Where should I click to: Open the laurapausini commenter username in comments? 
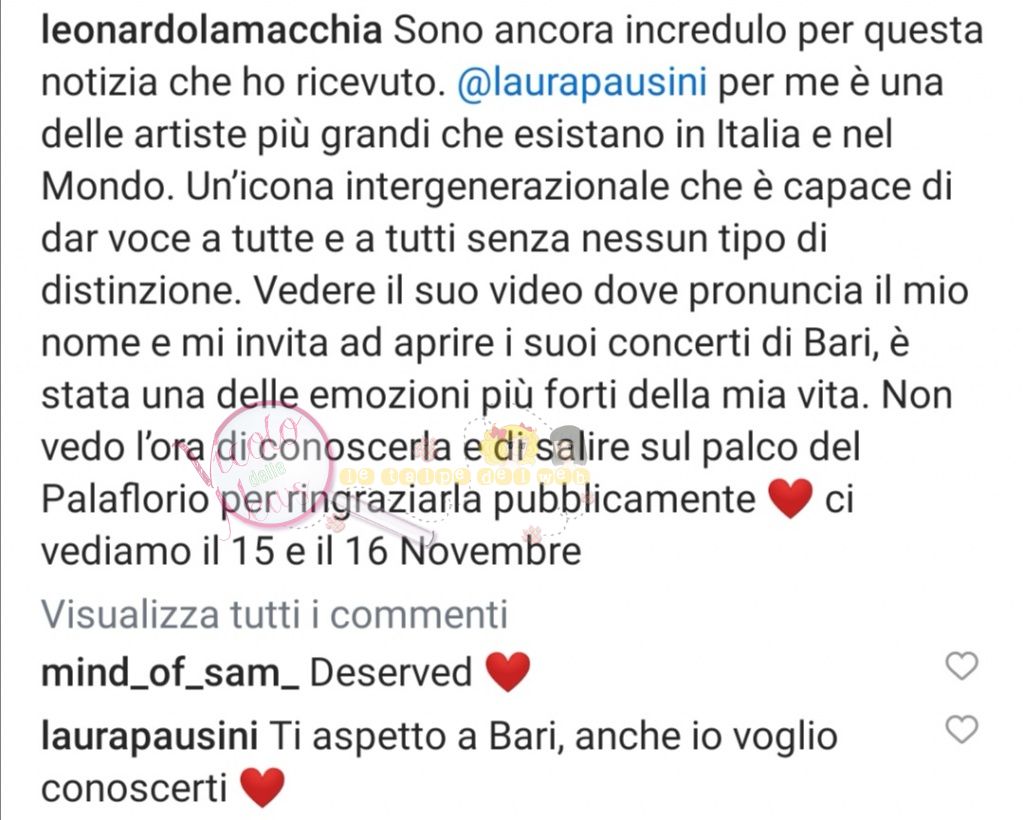click(x=150, y=736)
